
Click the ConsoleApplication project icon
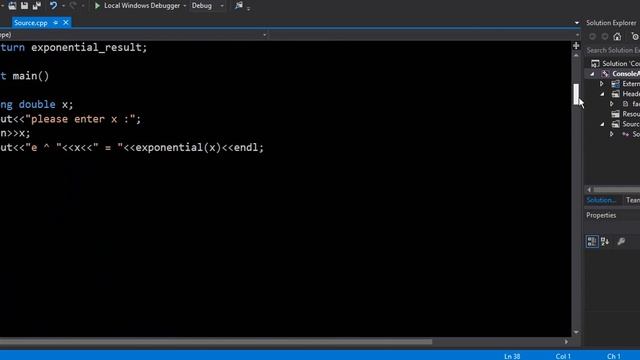coord(605,74)
